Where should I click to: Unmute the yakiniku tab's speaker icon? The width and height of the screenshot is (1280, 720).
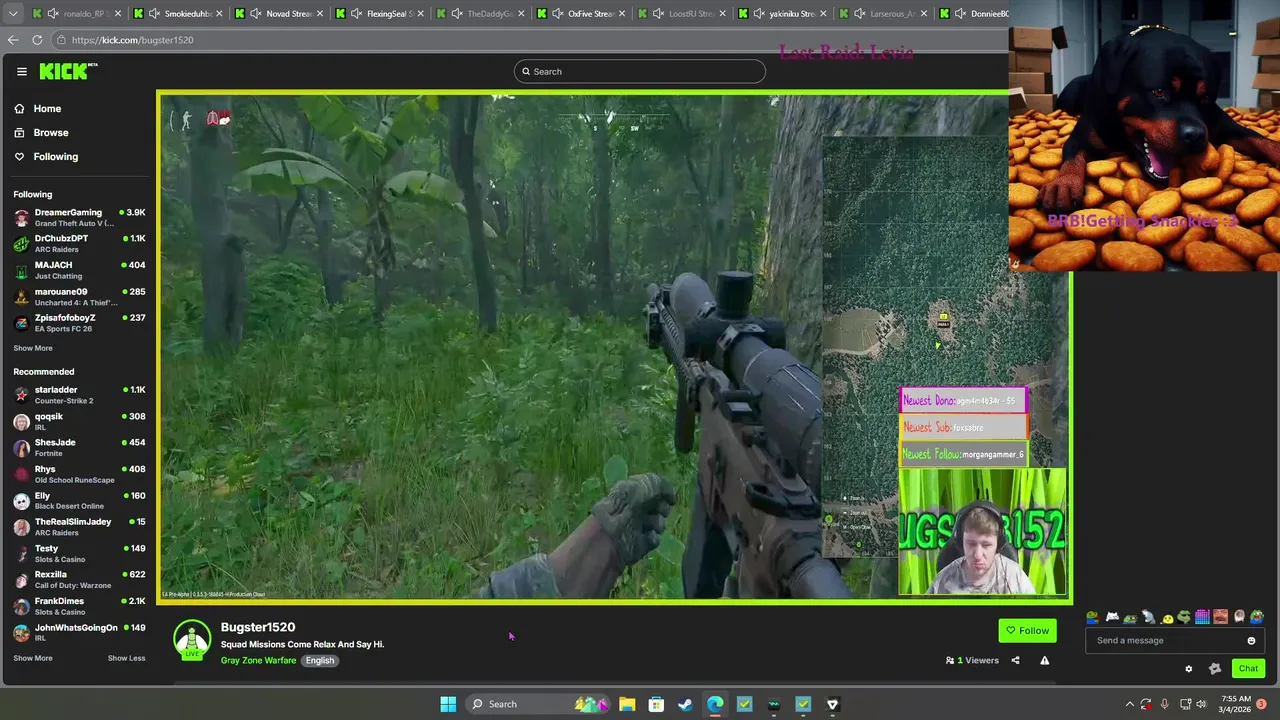[760, 14]
